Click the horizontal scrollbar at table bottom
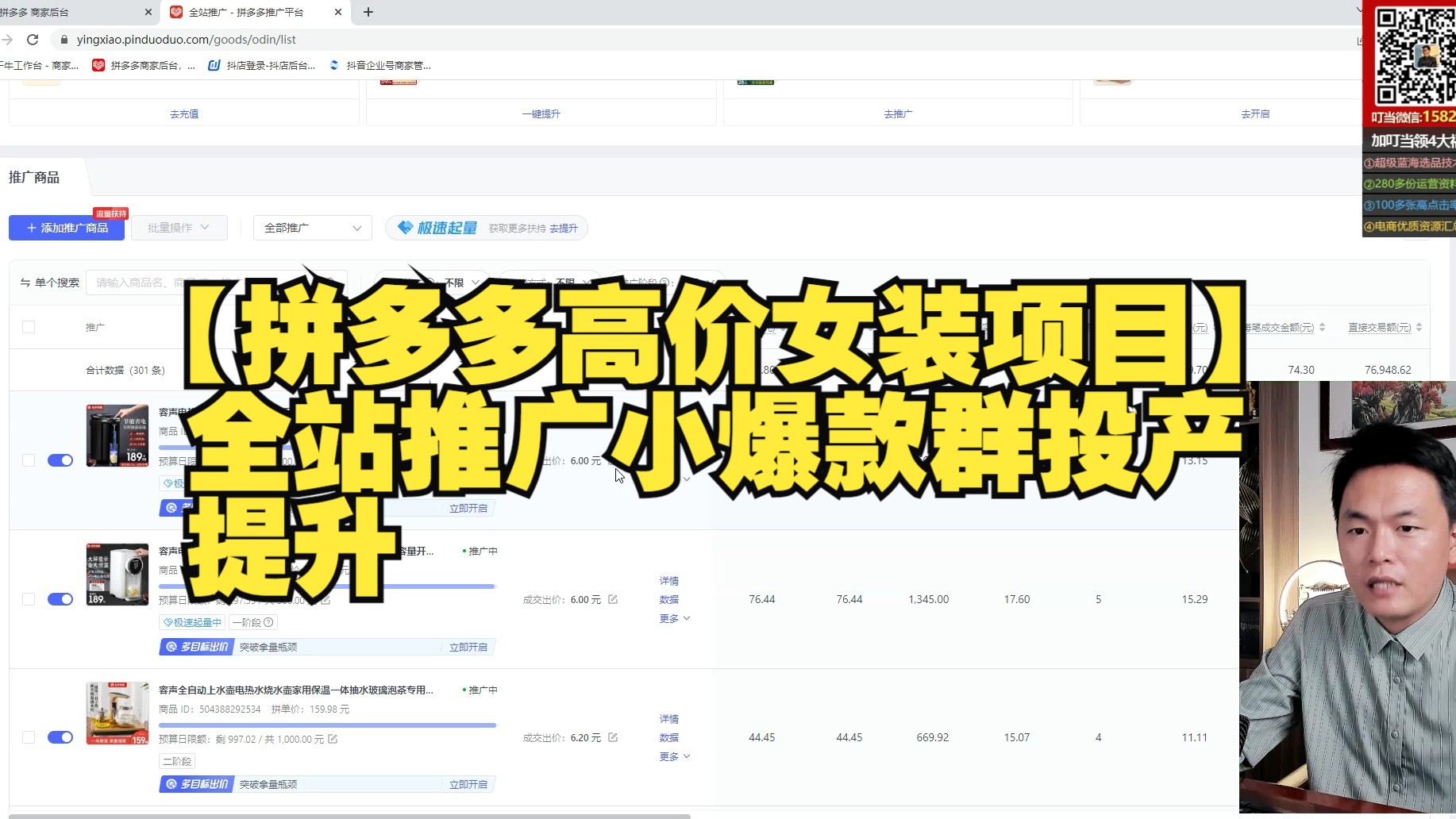The width and height of the screenshot is (1456, 819). [x=349, y=815]
